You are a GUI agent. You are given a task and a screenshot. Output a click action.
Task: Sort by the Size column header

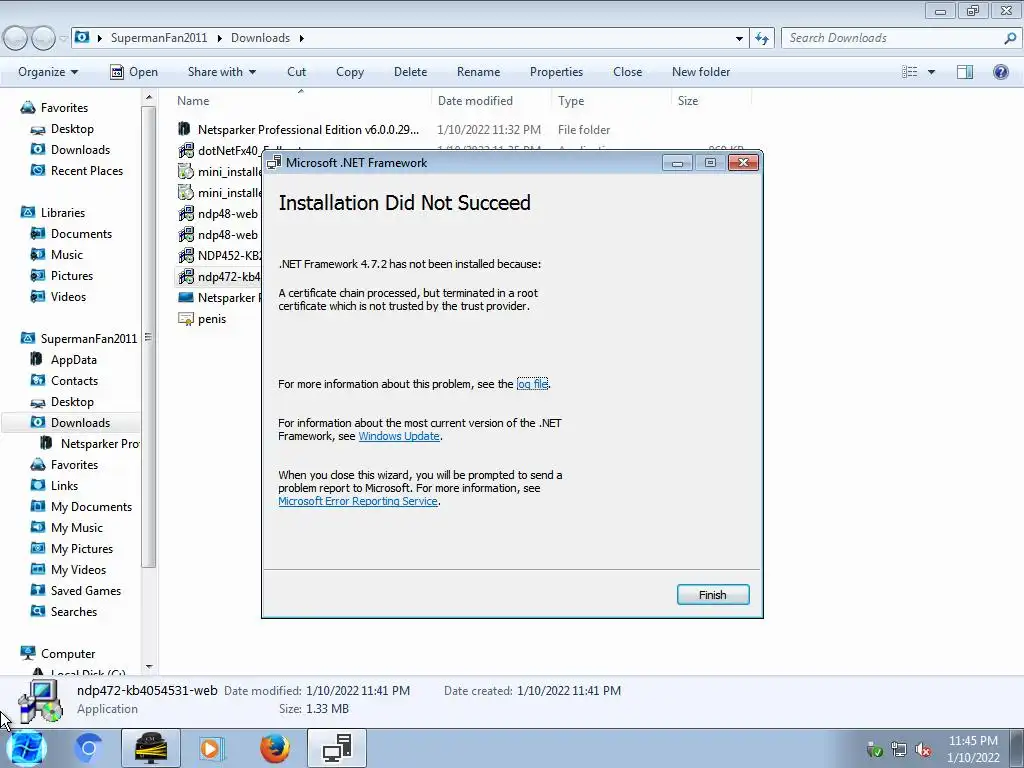pyautogui.click(x=688, y=101)
